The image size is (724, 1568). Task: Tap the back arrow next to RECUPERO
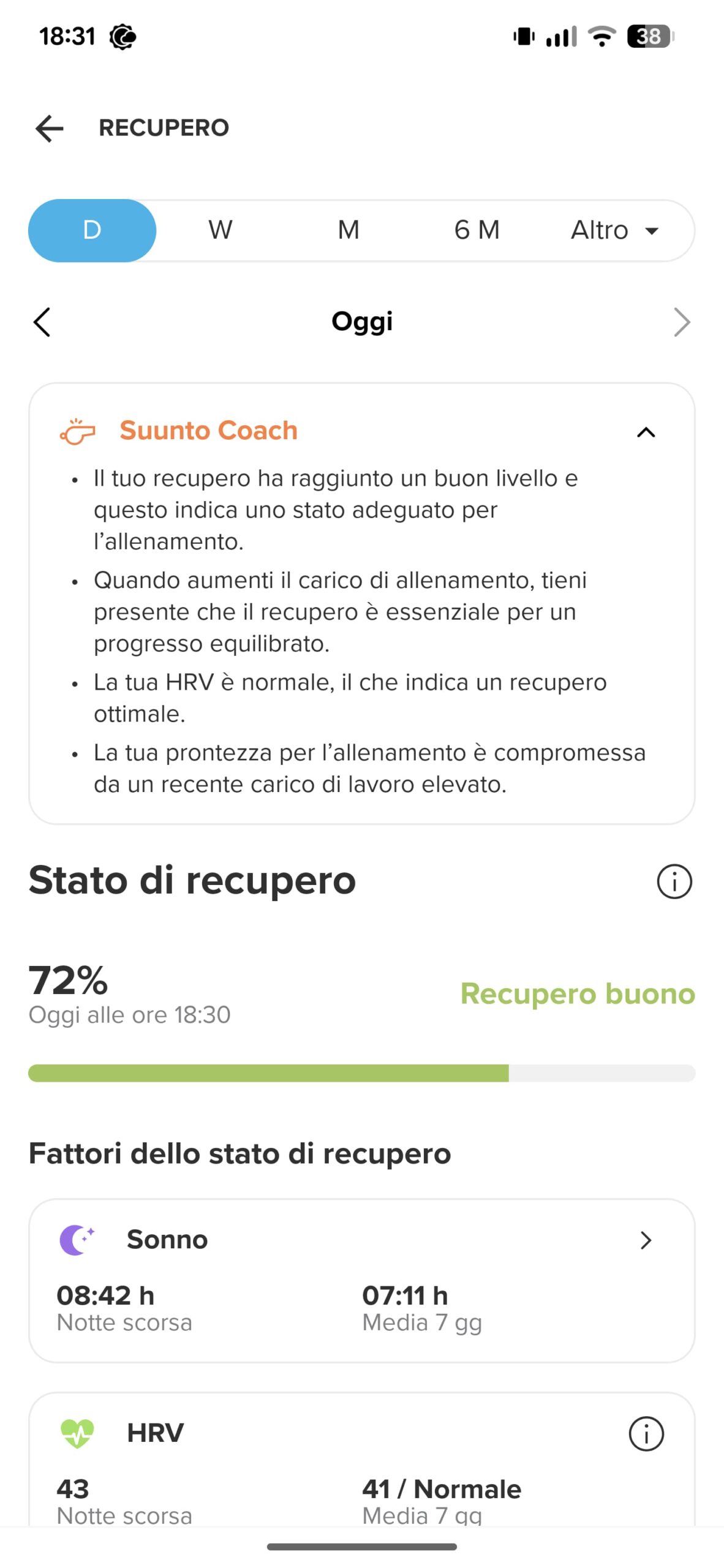pyautogui.click(x=50, y=129)
